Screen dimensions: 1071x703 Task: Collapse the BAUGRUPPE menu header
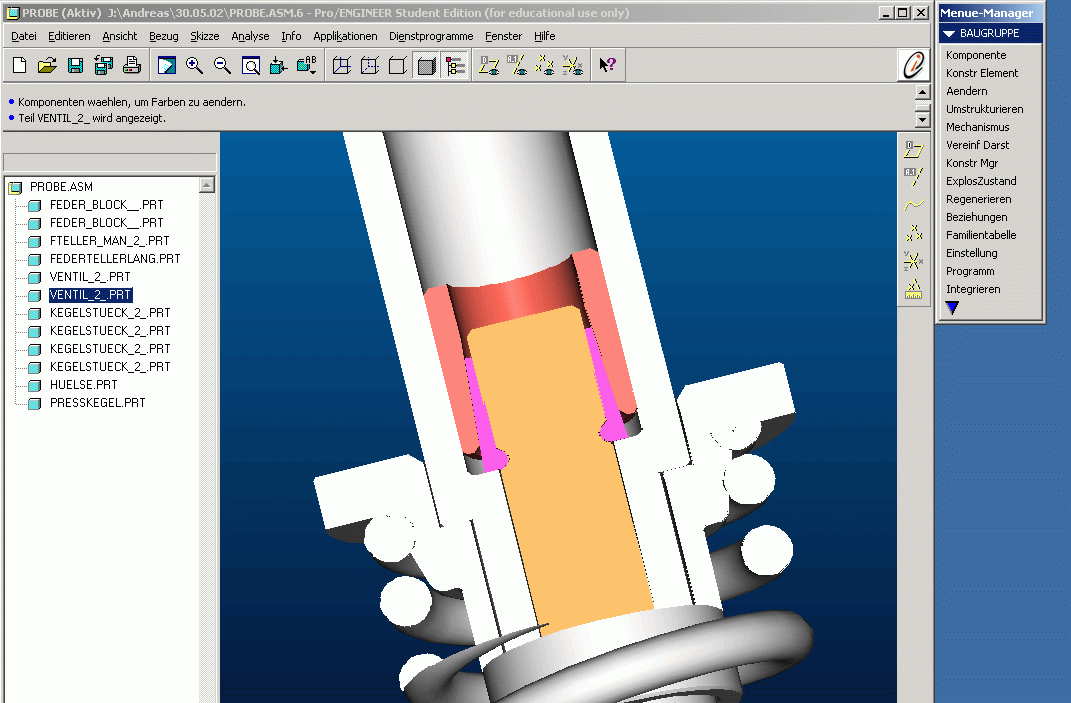point(950,33)
